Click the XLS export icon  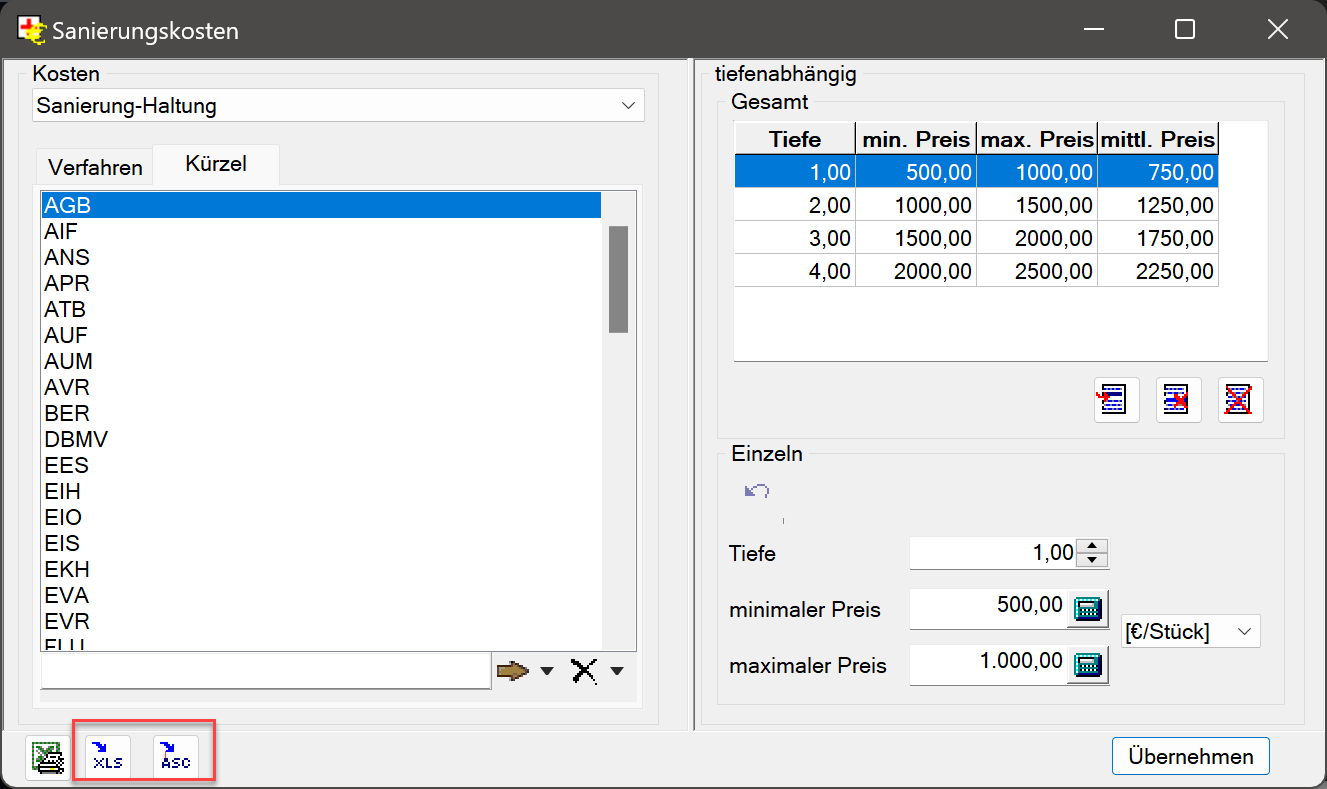click(108, 757)
